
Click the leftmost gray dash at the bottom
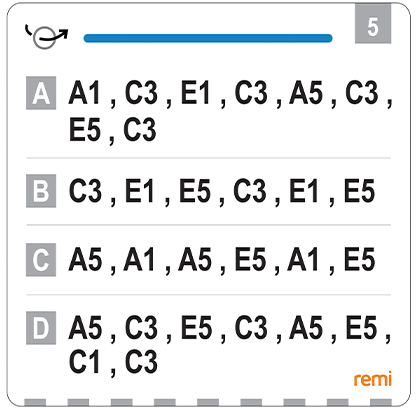coord(35,403)
